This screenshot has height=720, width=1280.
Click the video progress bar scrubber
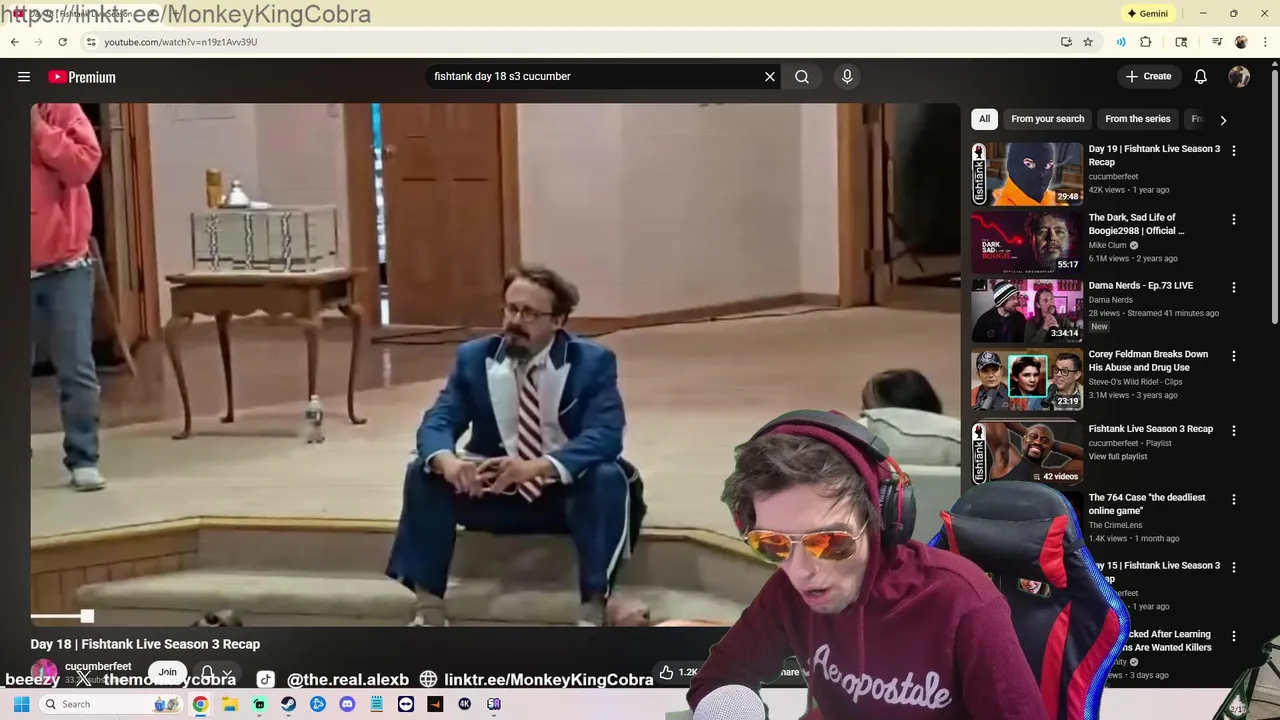tap(87, 617)
